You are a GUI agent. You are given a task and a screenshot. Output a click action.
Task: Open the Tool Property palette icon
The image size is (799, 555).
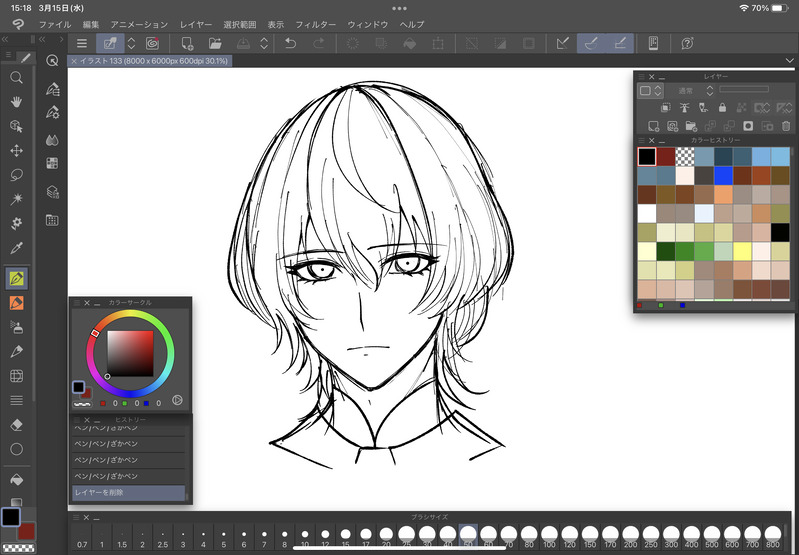pyautogui.click(x=52, y=112)
